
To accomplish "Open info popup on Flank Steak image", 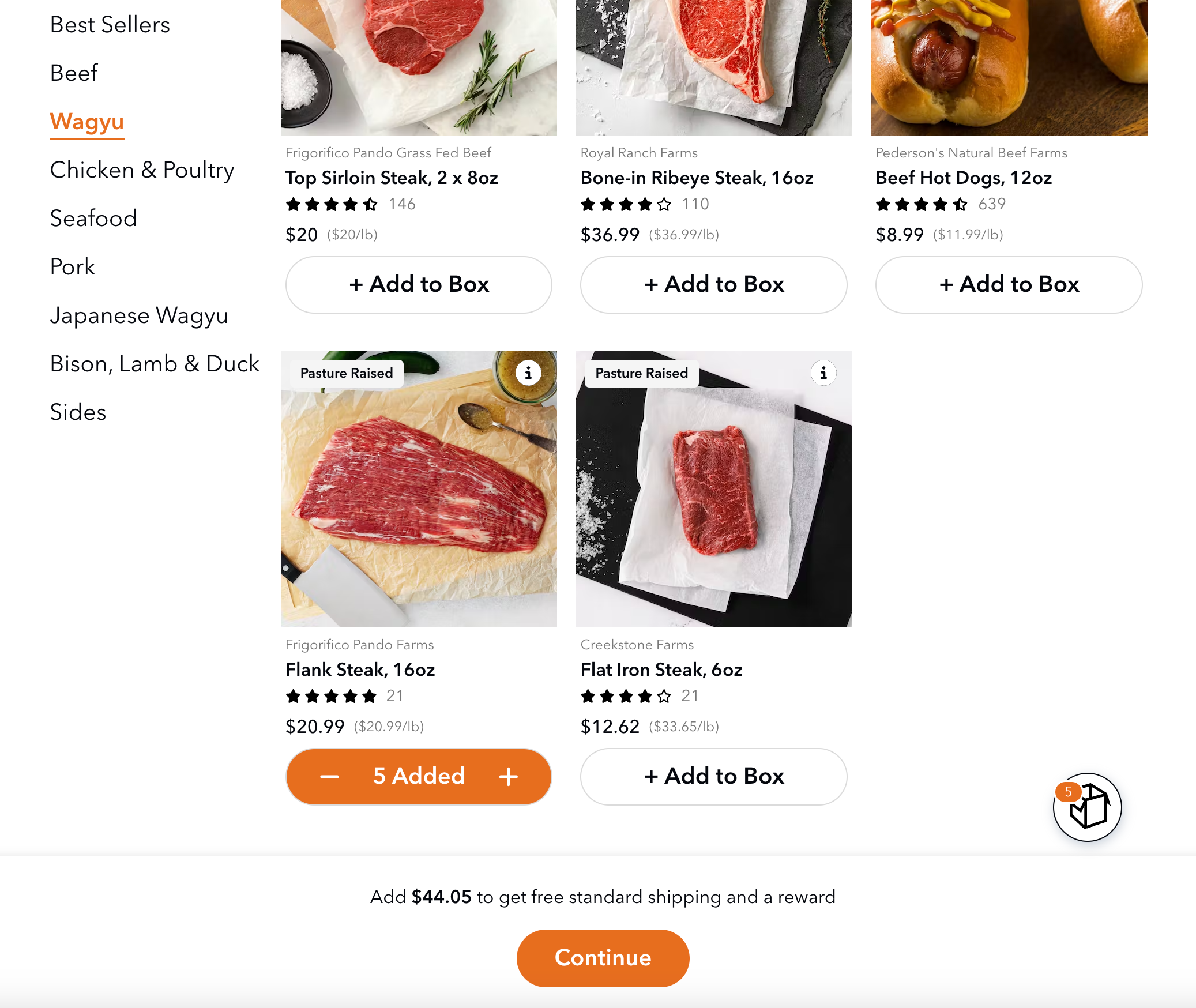I will (528, 373).
